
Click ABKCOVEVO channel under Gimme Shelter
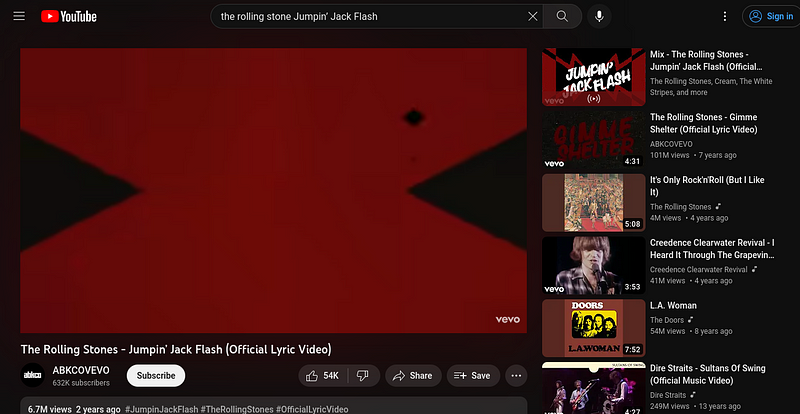coord(671,144)
